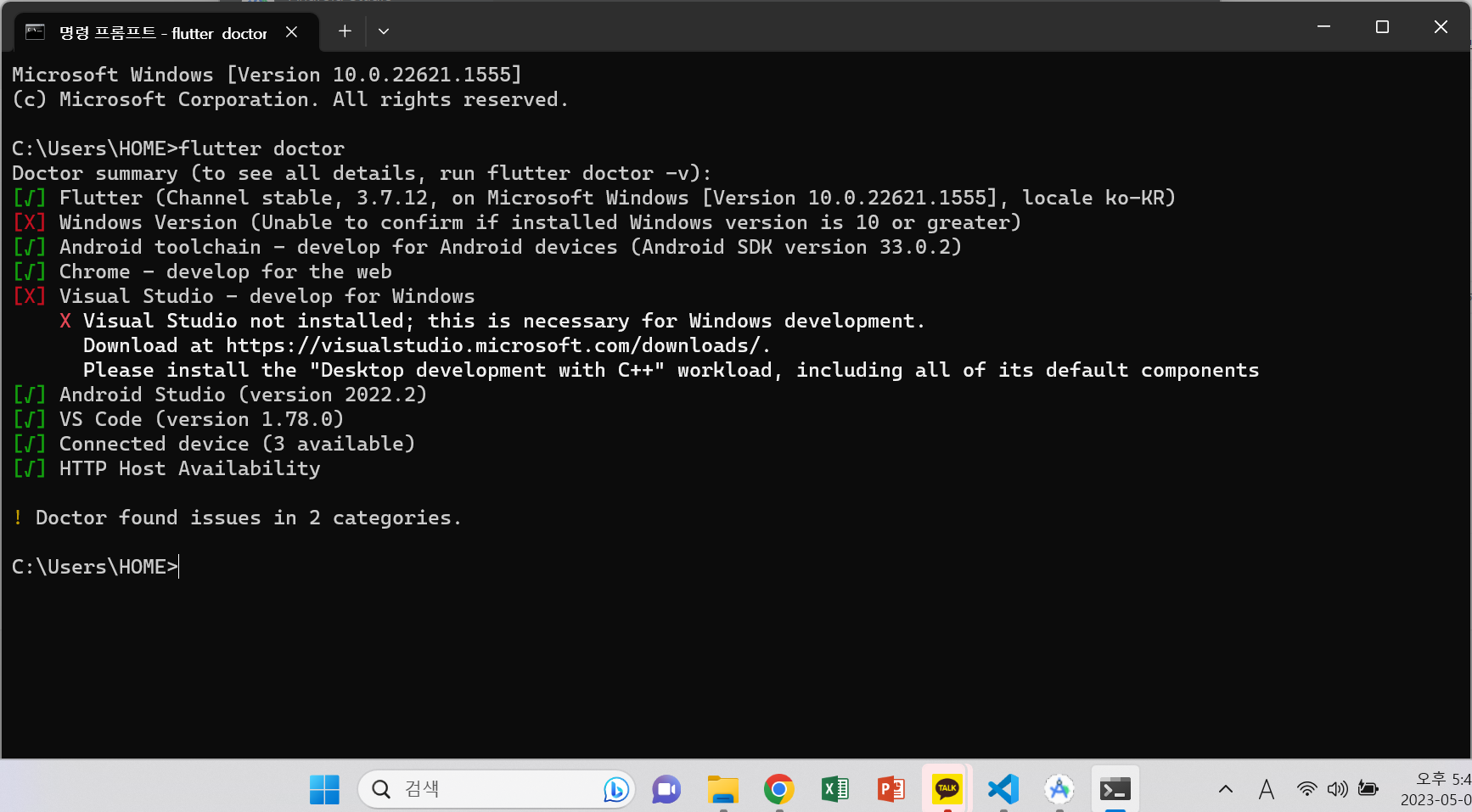Screen dimensions: 1472x812
Task: Click the 'HTTP Host Availability' line
Action: tap(166, 468)
